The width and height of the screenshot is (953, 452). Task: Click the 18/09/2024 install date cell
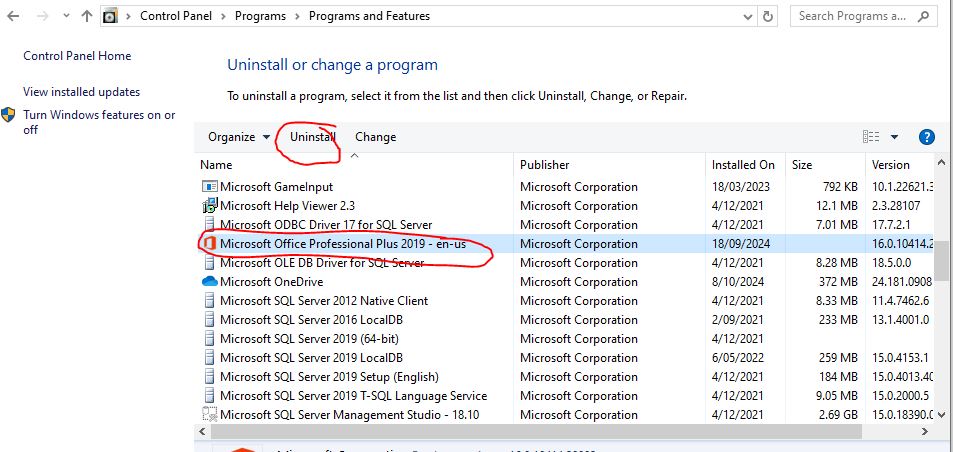(x=741, y=244)
